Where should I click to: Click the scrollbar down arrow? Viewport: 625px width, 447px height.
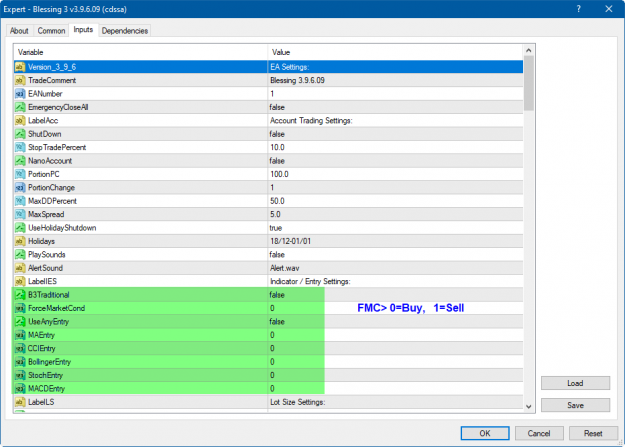(x=529, y=407)
